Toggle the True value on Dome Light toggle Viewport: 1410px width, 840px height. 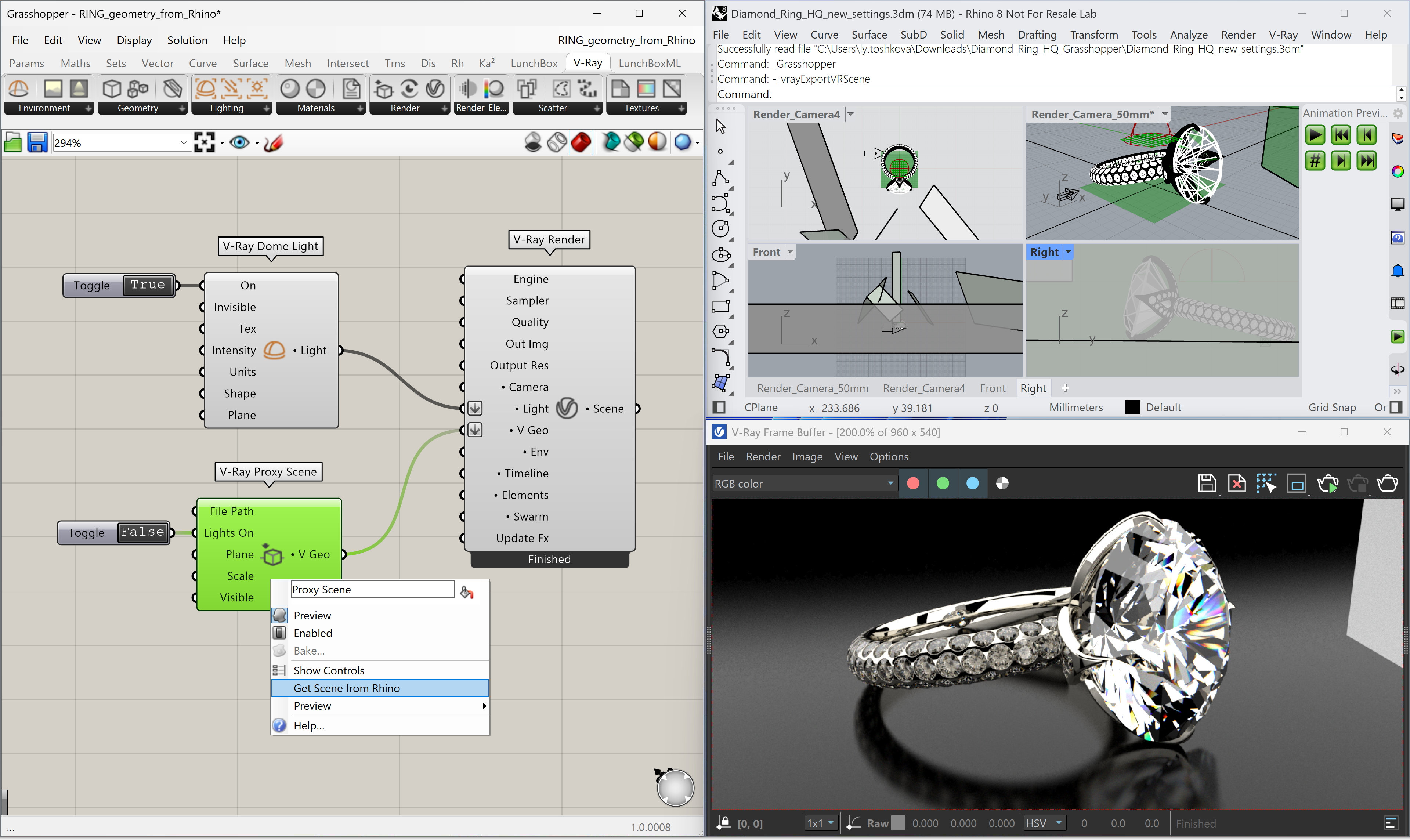pos(148,285)
